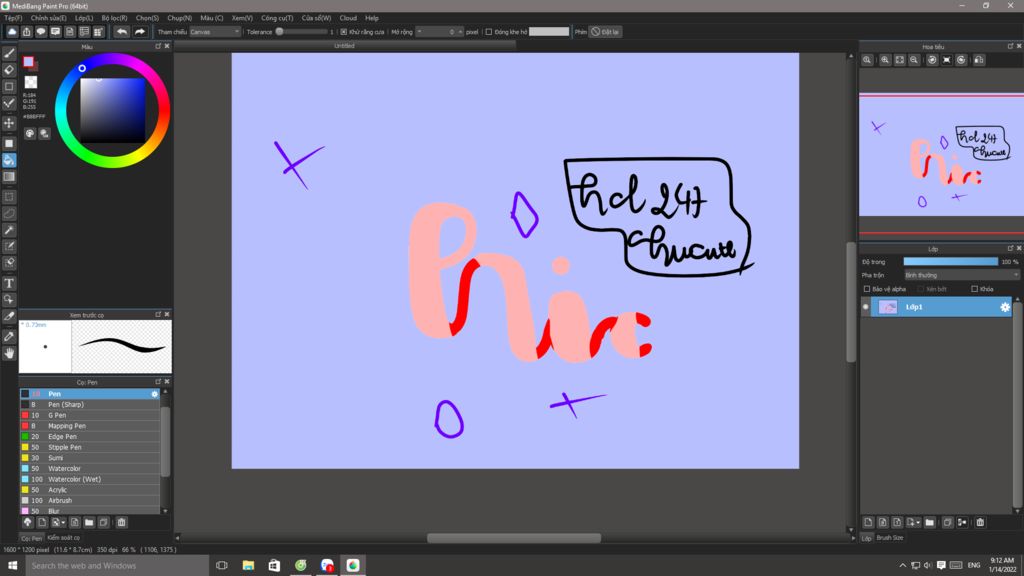Image resolution: width=1024 pixels, height=576 pixels.
Task: Select the Lasso tool
Action: 9,213
